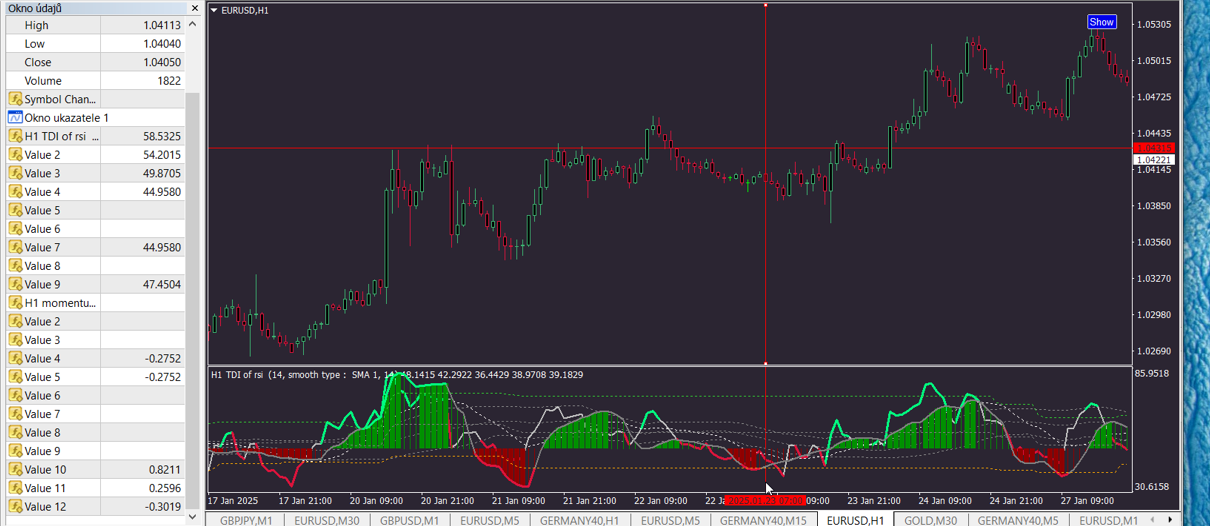Click the Close value 1.04050

161,62
